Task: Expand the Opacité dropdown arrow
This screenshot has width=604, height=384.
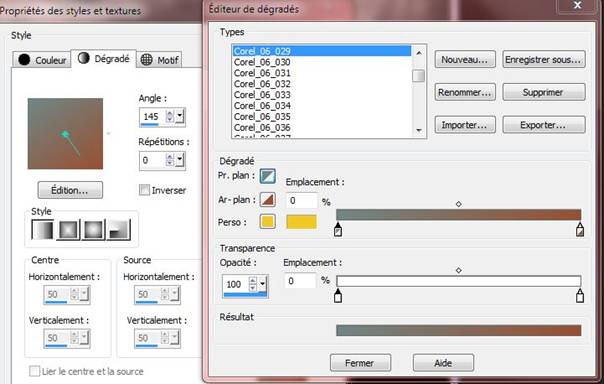Action: pyautogui.click(x=262, y=284)
